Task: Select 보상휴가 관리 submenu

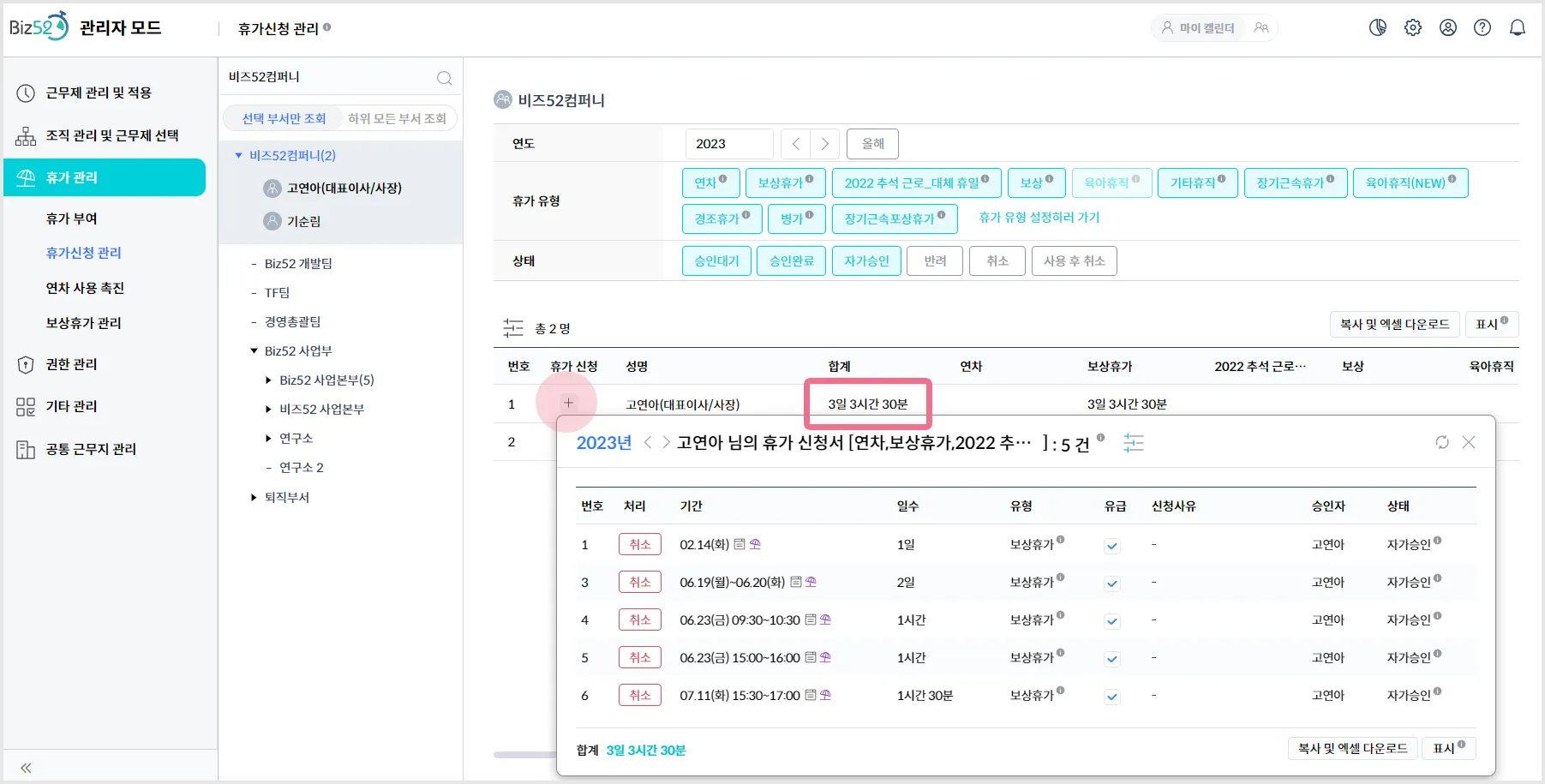Action: click(83, 323)
